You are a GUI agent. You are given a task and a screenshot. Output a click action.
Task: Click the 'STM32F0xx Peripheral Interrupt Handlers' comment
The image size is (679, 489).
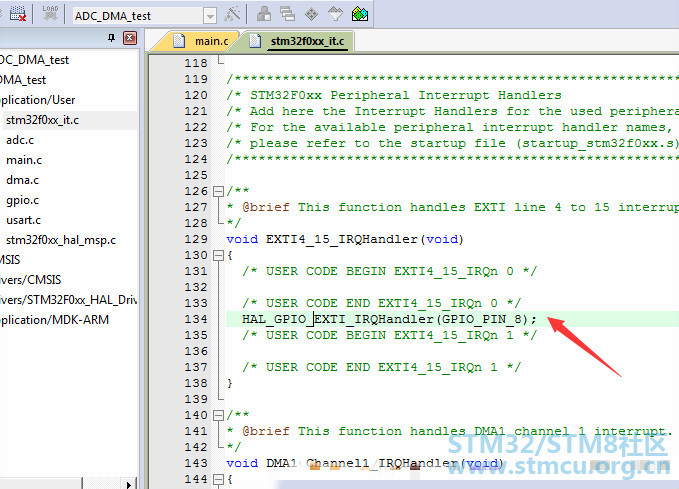click(x=394, y=95)
